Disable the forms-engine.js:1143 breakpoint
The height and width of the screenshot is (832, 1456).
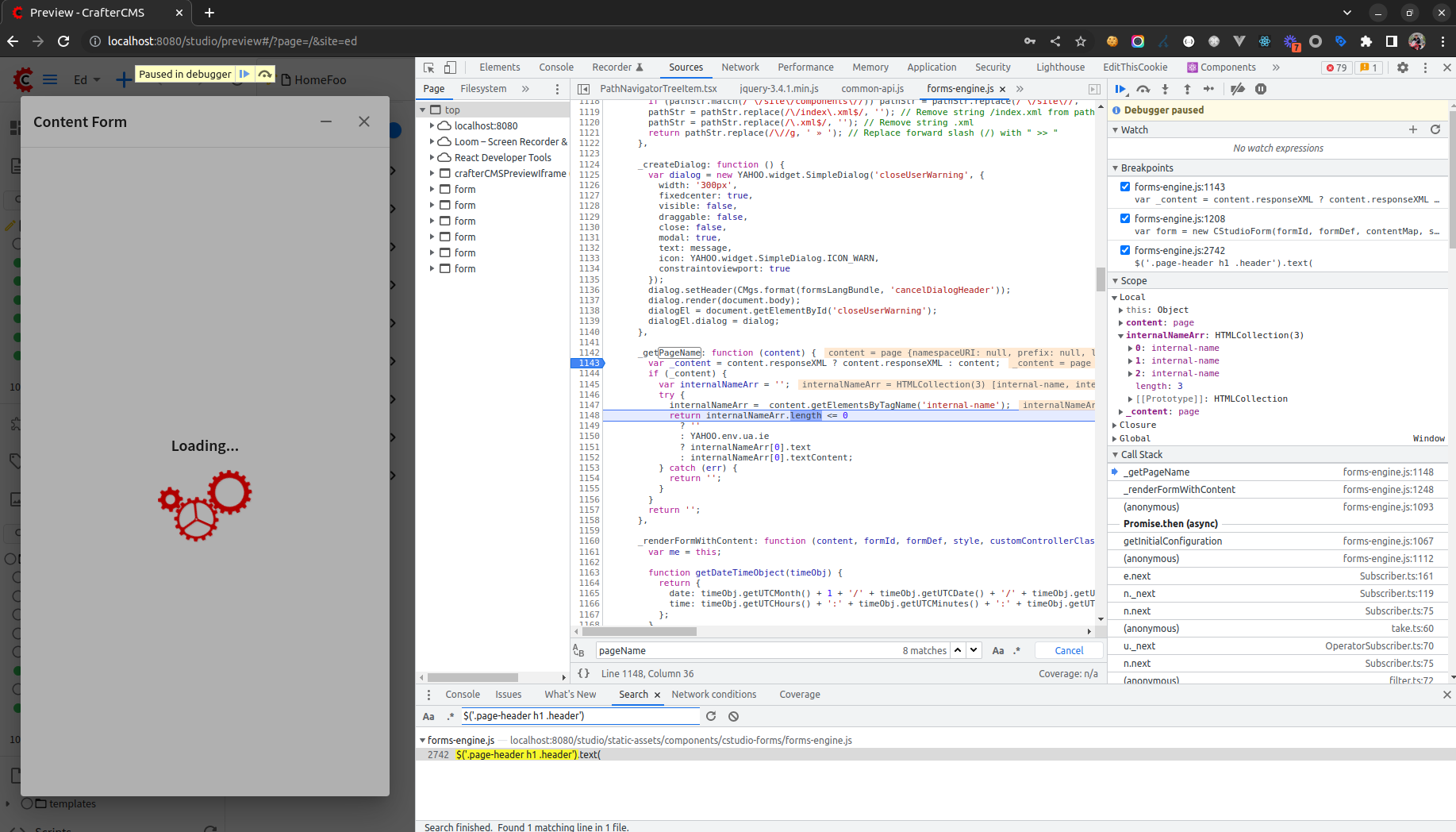point(1125,187)
